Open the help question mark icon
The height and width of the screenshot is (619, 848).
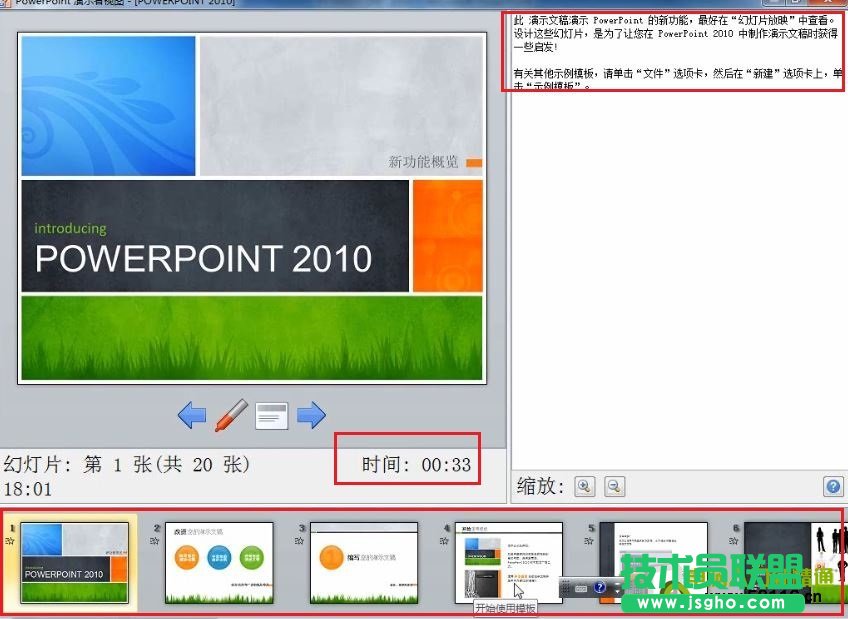(832, 487)
